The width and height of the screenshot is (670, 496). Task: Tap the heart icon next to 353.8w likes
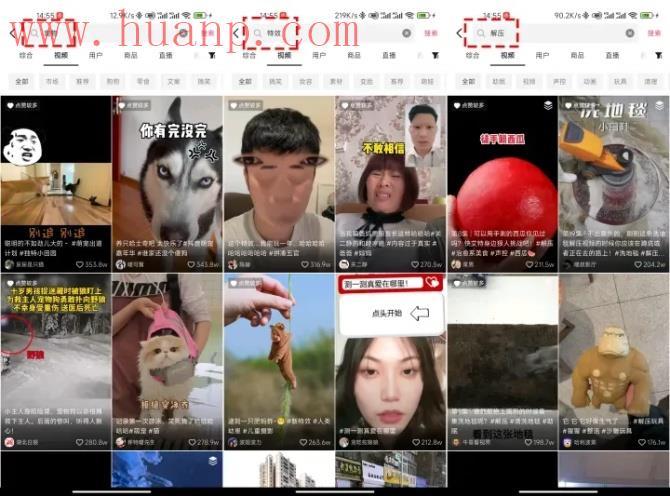(79, 264)
